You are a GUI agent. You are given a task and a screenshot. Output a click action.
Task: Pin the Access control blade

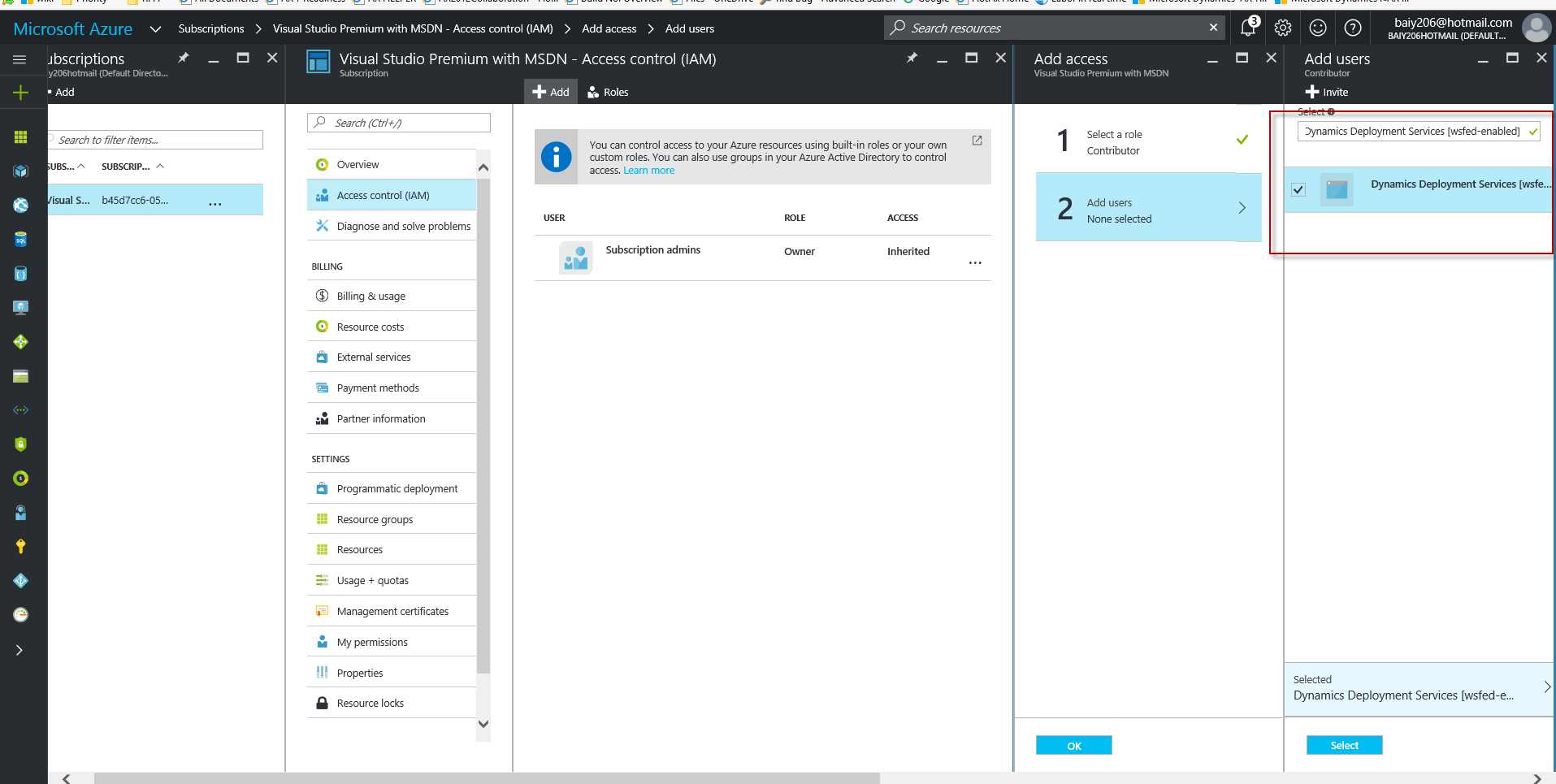912,58
